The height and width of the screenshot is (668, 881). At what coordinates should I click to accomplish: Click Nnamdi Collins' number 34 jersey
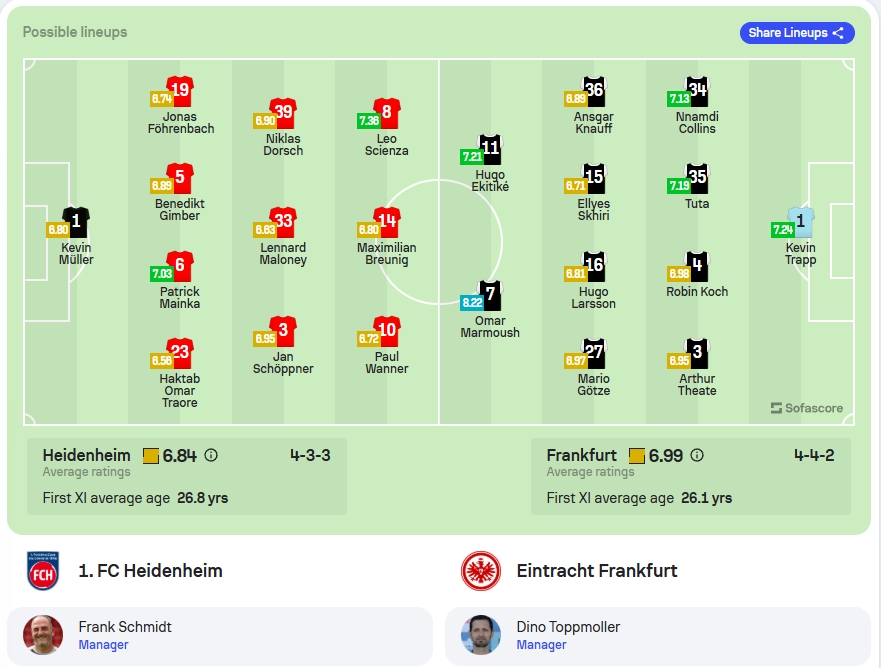[x=697, y=91]
